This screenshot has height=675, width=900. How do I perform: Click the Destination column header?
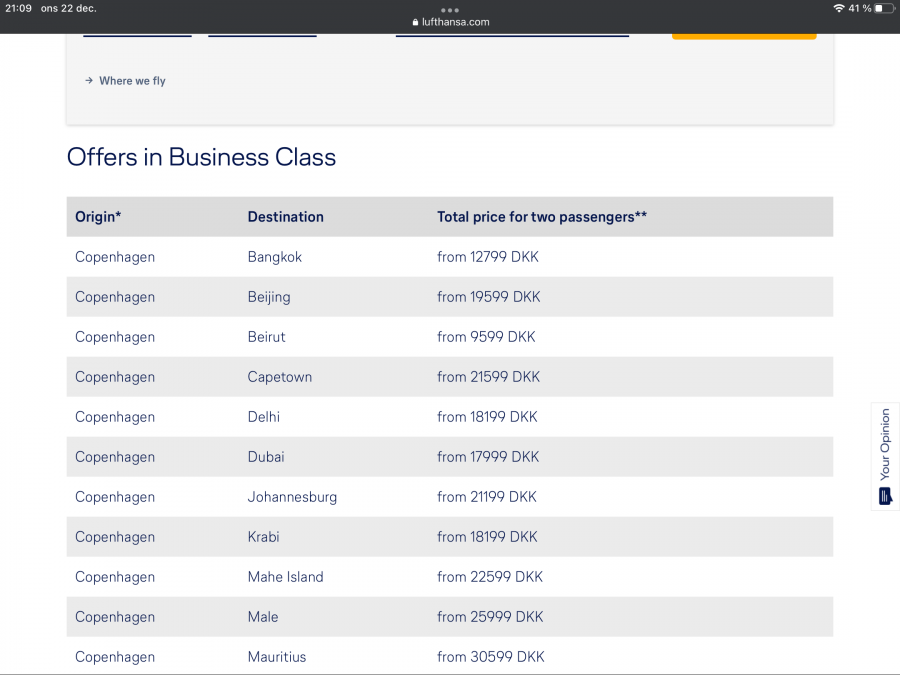[286, 217]
